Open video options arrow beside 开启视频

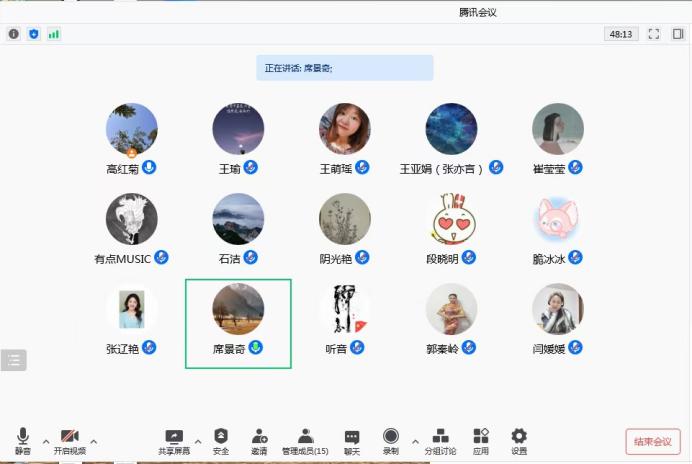94,441
